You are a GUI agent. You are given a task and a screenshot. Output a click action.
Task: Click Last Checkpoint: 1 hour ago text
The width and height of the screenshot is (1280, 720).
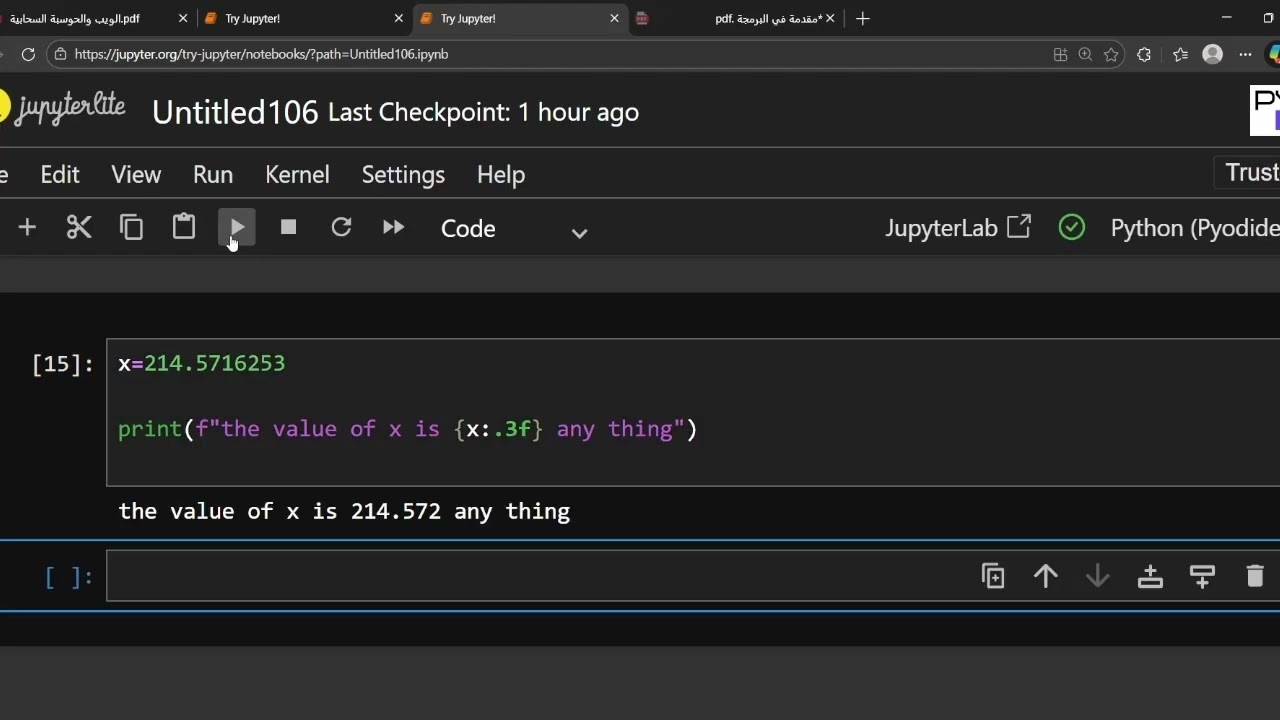tap(483, 112)
